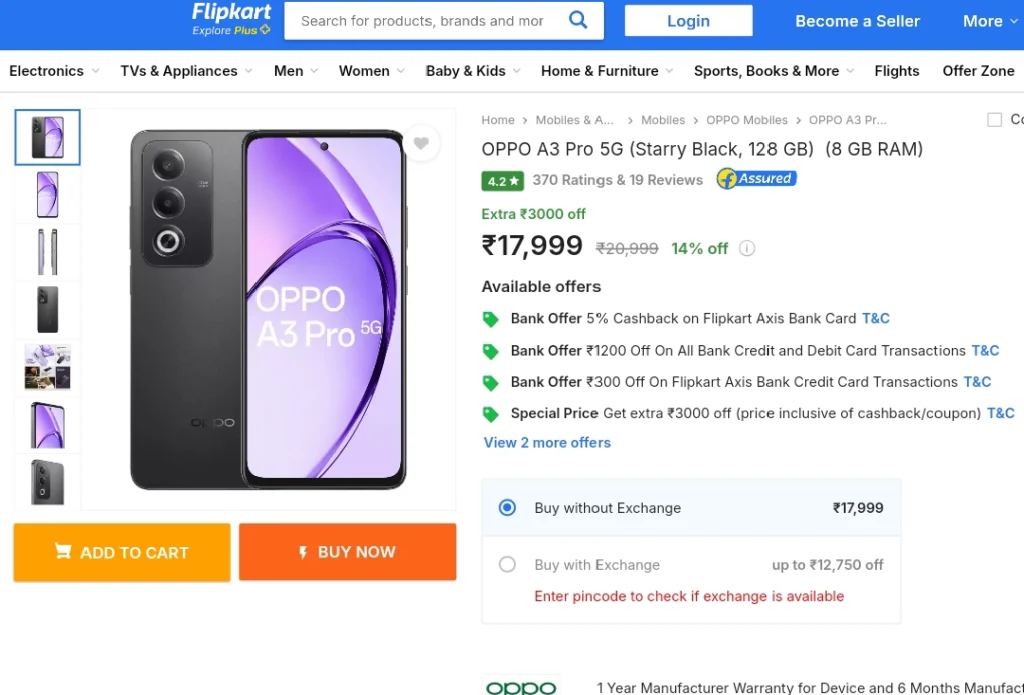Follow the View 2 more offers link
This screenshot has height=695, width=1024.
[x=547, y=443]
